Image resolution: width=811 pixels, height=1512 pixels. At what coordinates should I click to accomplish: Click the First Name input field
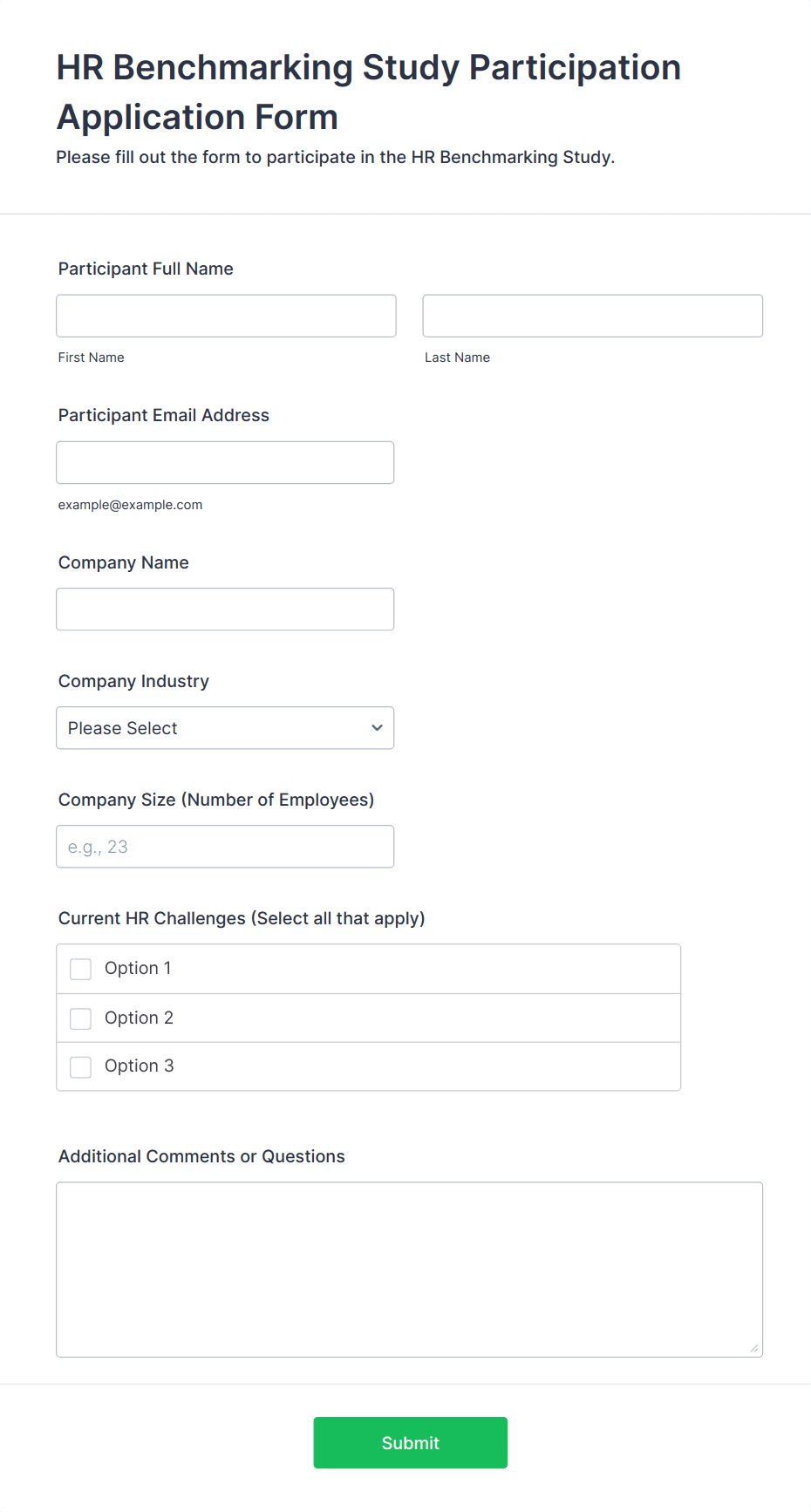click(x=226, y=316)
